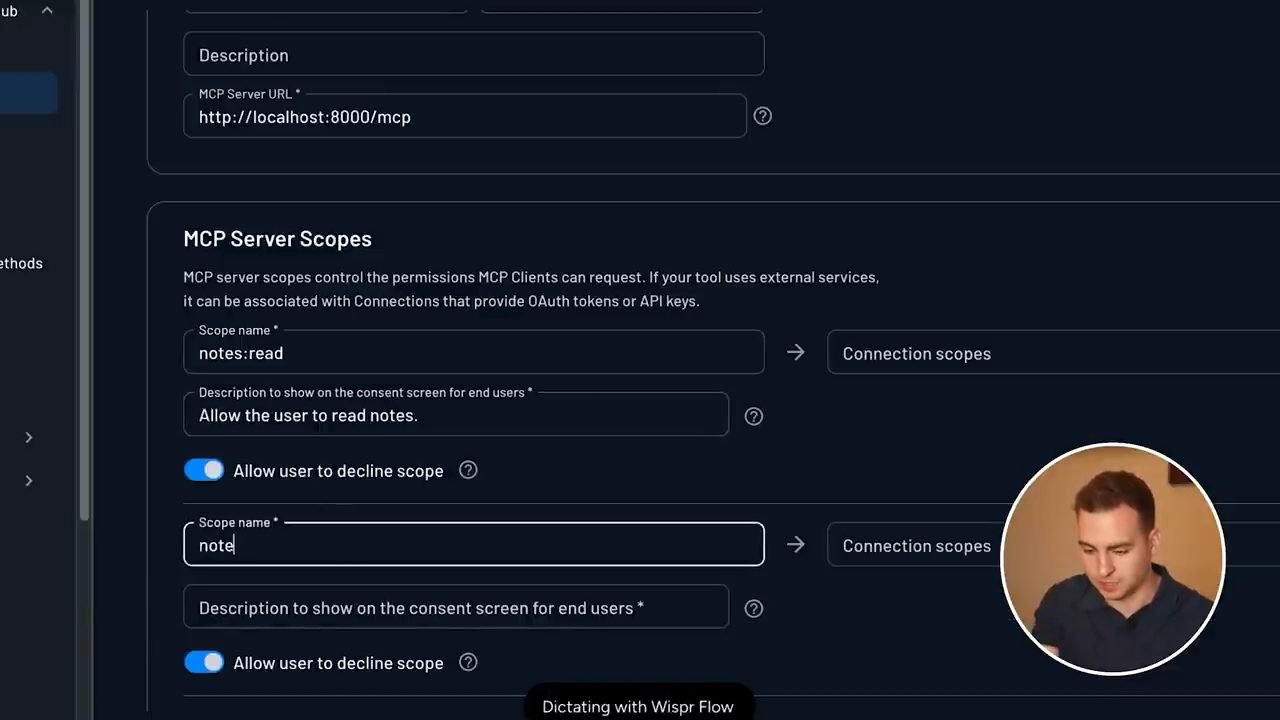Open the sidebar item ending in 'ethods'
The height and width of the screenshot is (720, 1280).
(x=21, y=263)
